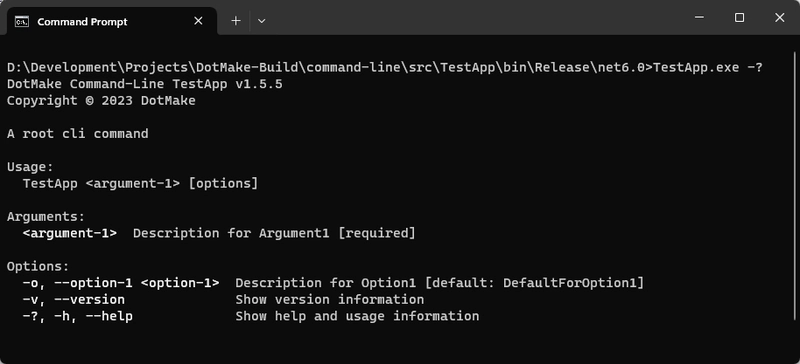Click the Copyright © 2023 DotMake line
The image size is (800, 364).
101,101
